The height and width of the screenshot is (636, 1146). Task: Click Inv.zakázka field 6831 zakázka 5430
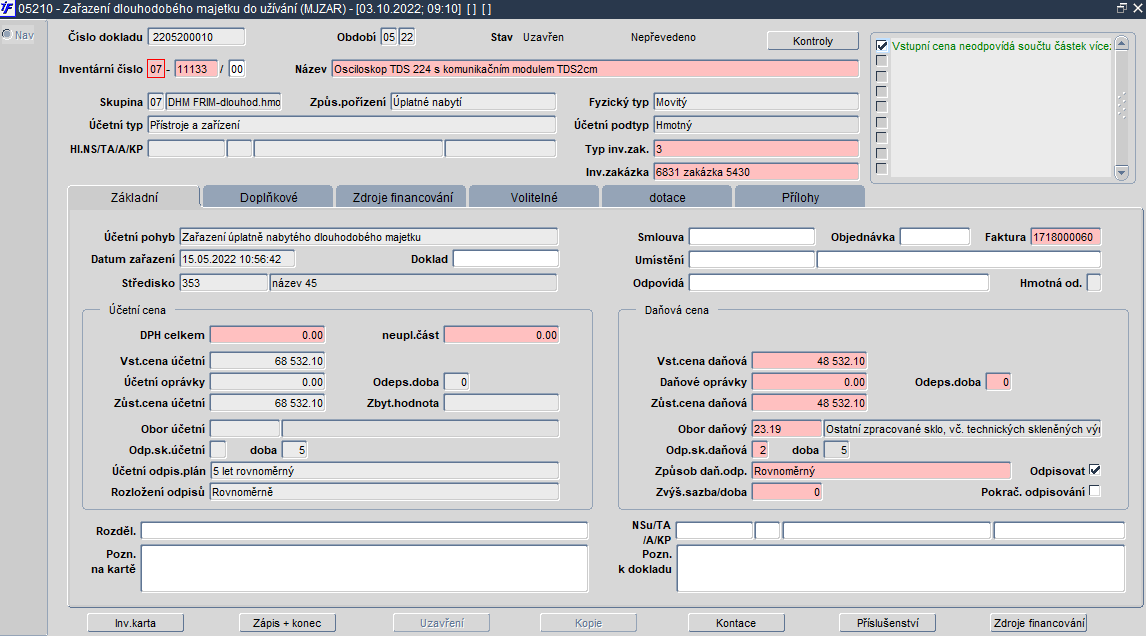tap(756, 172)
